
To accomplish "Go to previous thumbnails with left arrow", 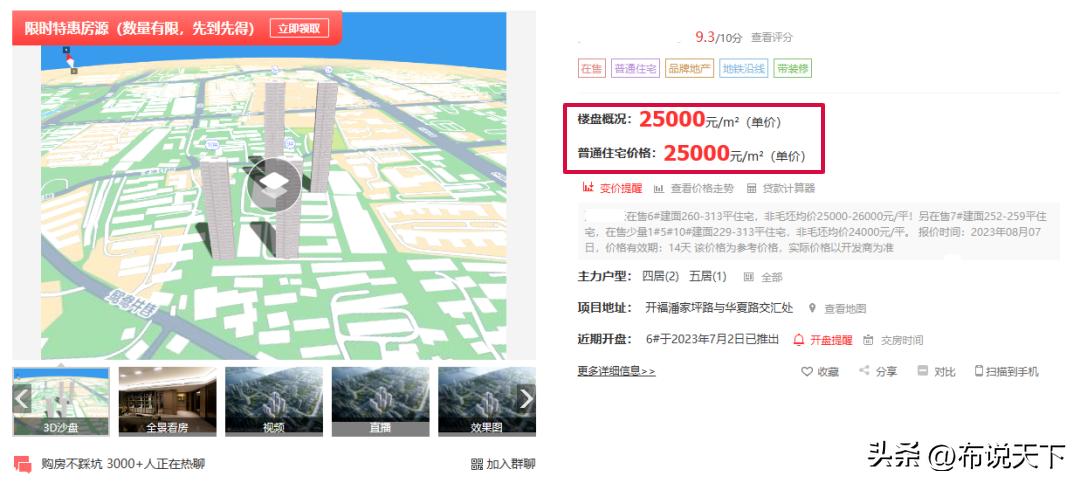I will click(22, 398).
